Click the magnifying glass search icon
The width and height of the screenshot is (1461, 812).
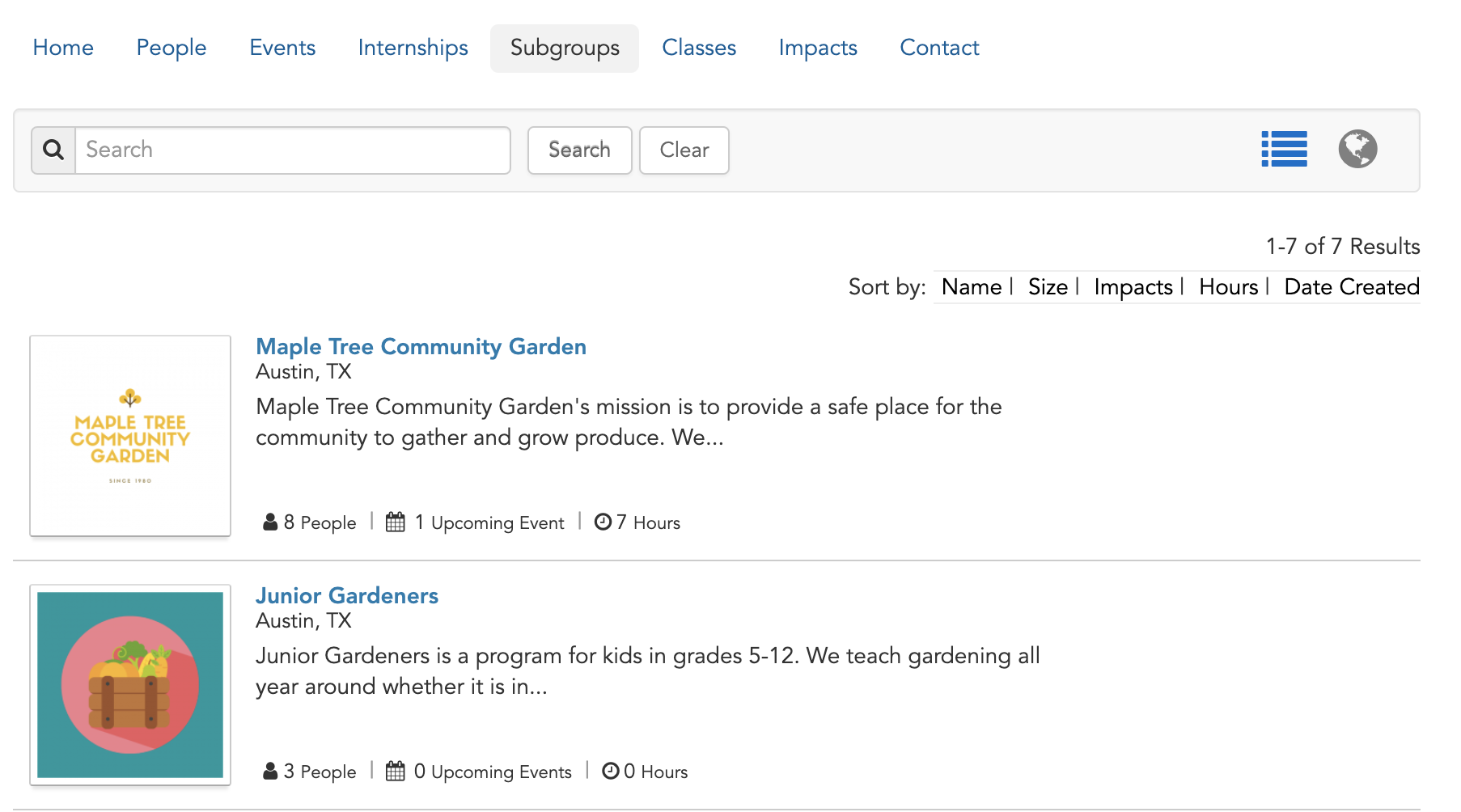pos(53,150)
